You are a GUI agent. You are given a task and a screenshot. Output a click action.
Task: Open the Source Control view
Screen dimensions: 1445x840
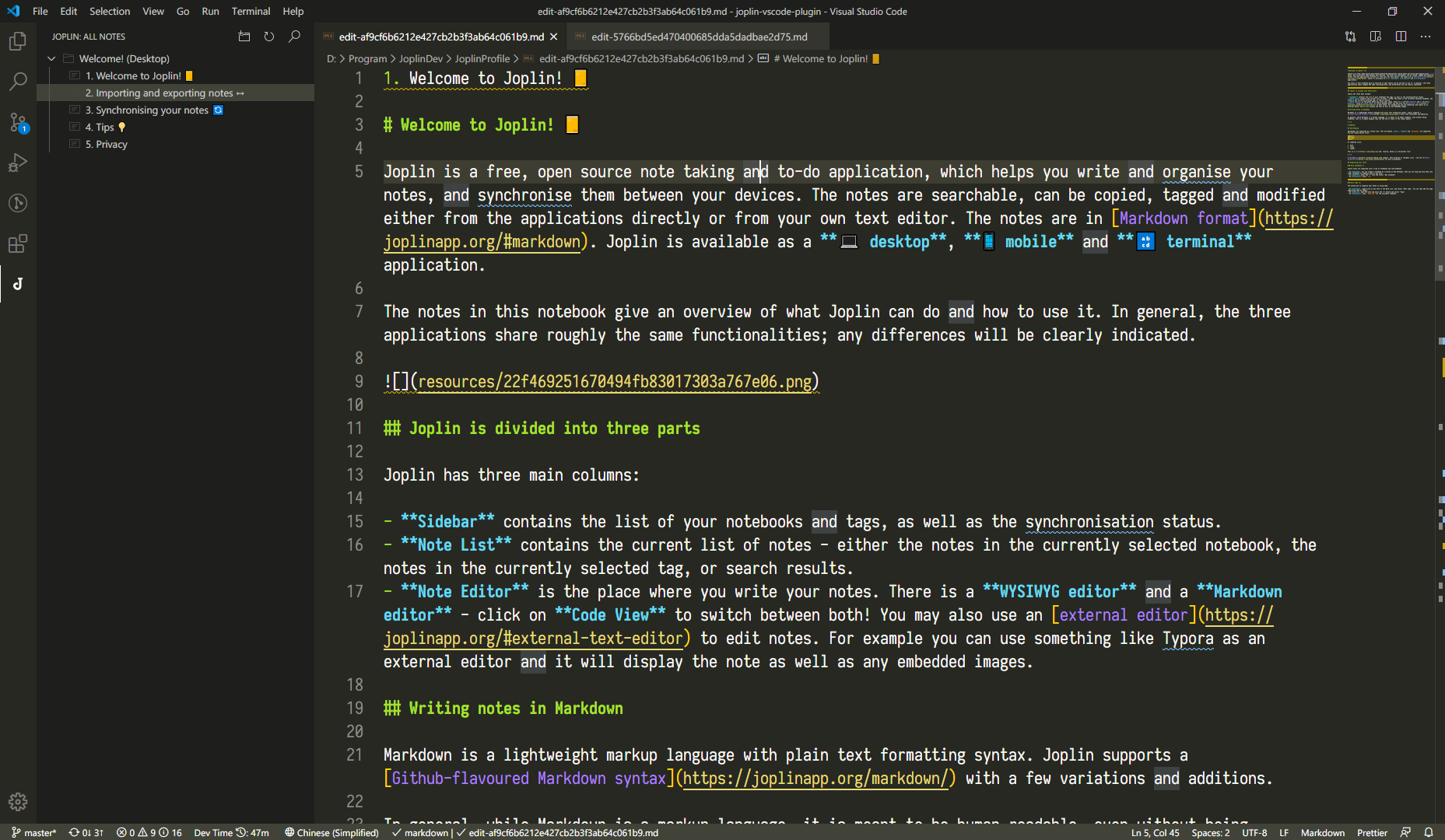pyautogui.click(x=18, y=122)
